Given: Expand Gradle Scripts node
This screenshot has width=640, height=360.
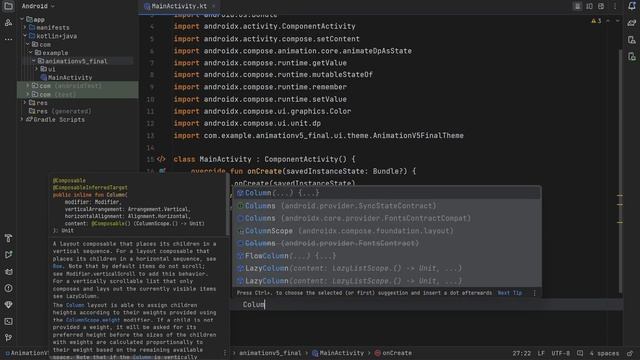Looking at the screenshot, I should (x=22, y=120).
